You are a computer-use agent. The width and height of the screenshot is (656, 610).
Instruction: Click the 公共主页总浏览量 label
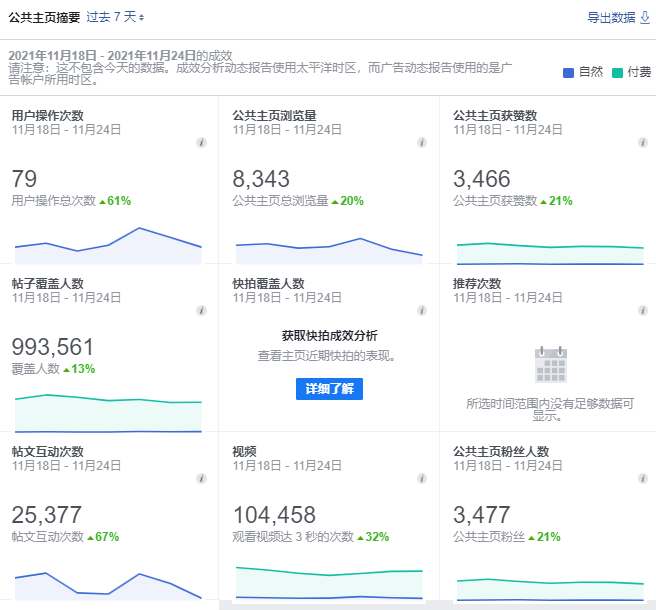point(280,201)
